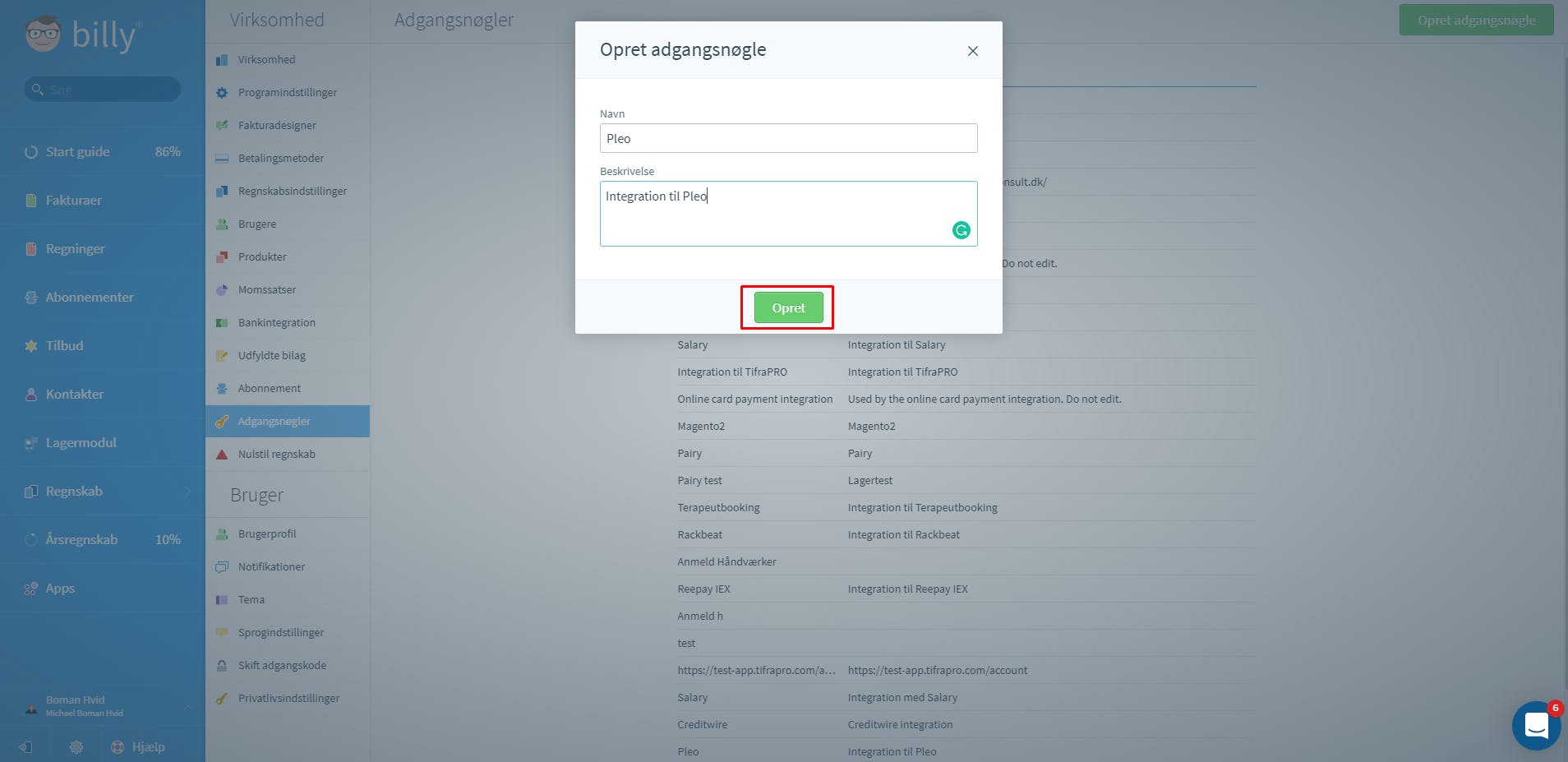
Task: Click the Anmeld Håndværker row
Action: click(x=966, y=561)
